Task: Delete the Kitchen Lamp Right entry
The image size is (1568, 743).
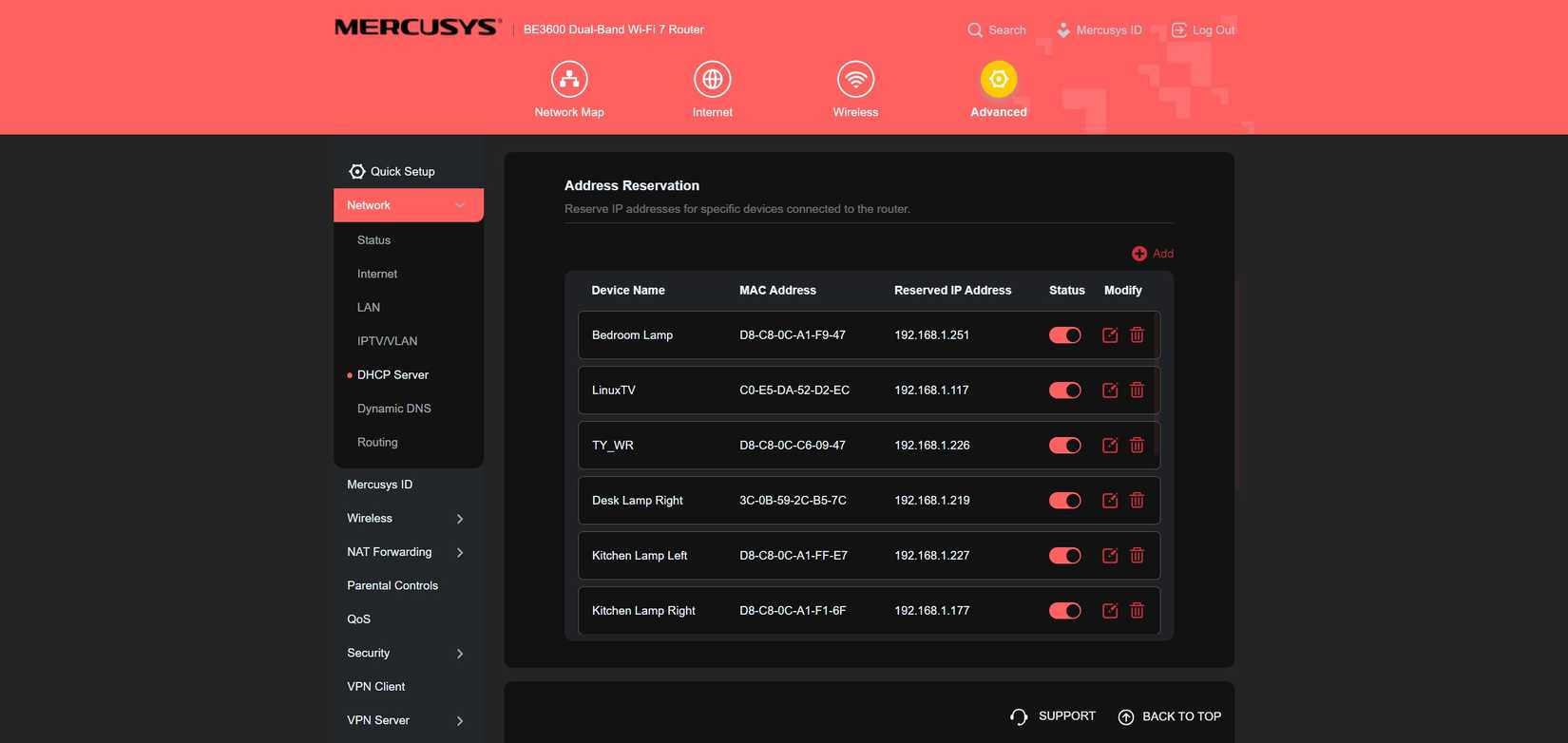Action: click(1137, 611)
